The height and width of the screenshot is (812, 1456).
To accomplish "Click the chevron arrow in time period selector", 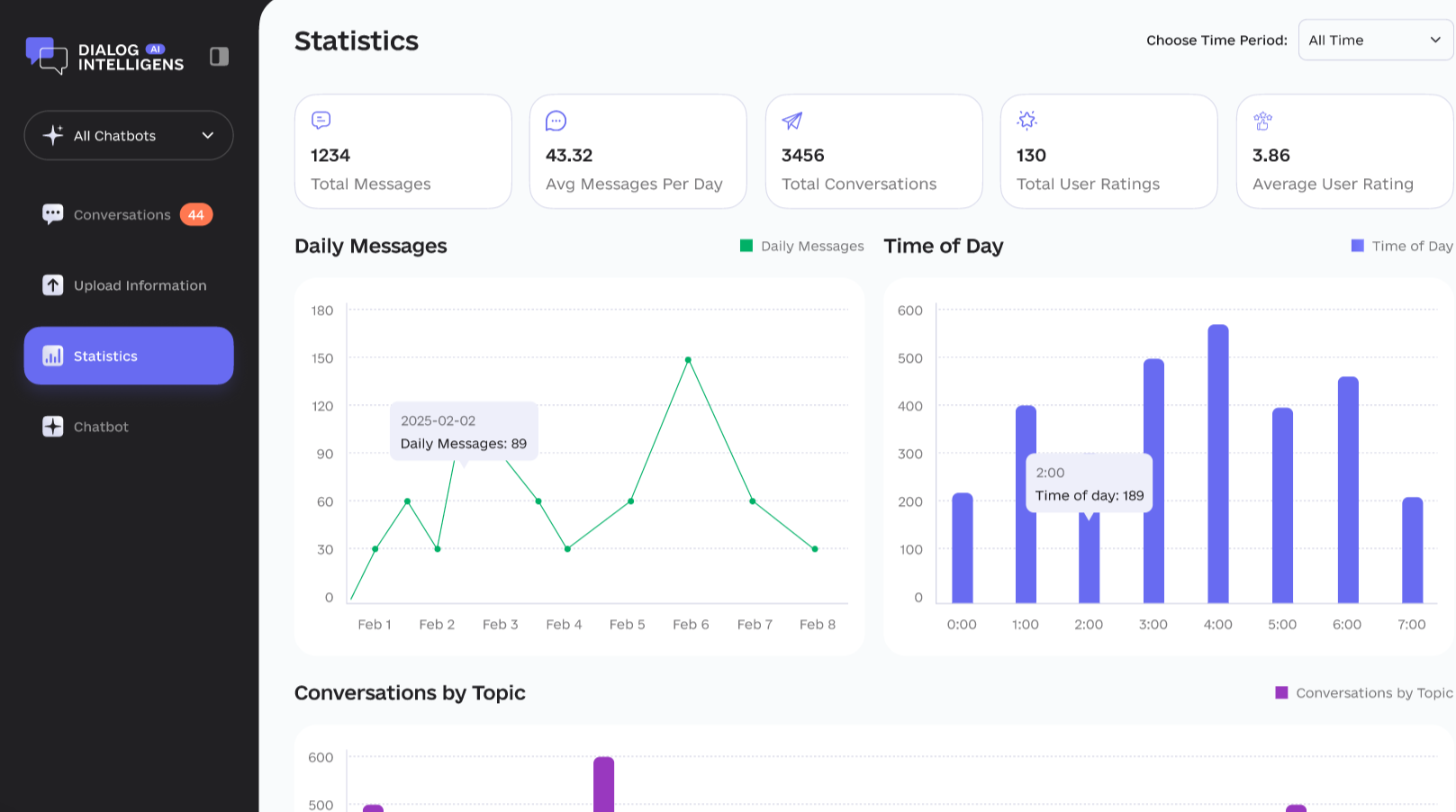I will (1435, 41).
